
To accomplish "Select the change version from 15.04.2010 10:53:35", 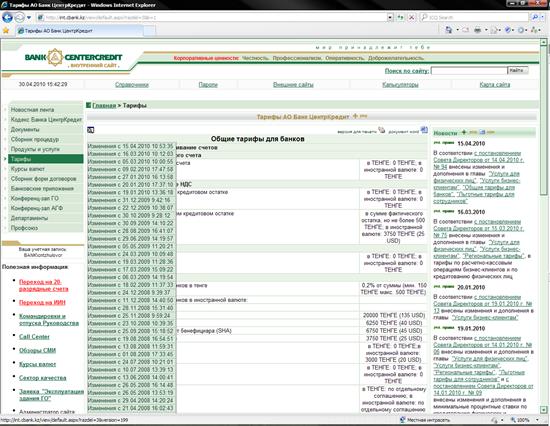I will pyautogui.click(x=131, y=146).
